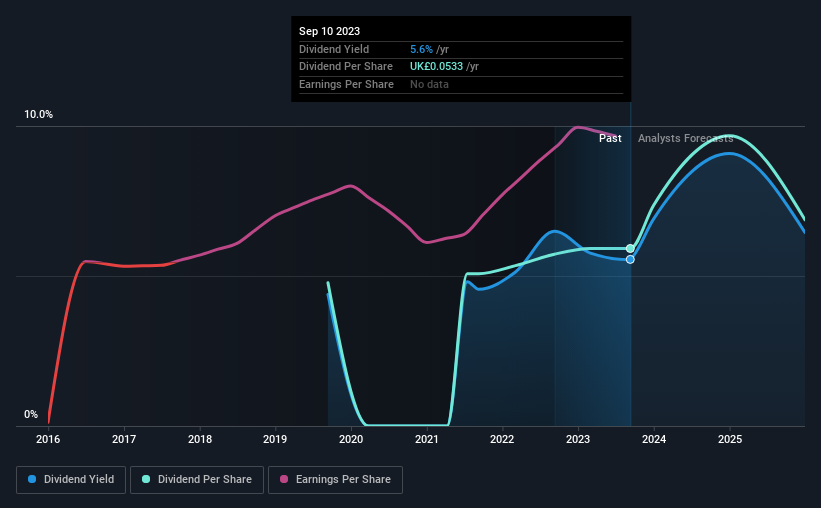Click the Analysts Forecasts label
The height and width of the screenshot is (508, 821).
[x=685, y=138]
